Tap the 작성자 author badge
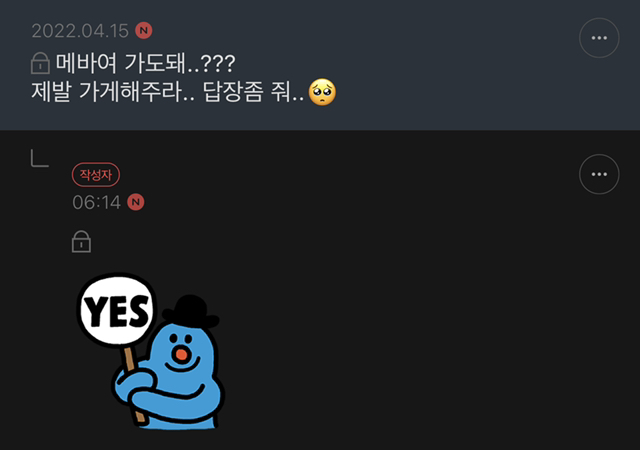This screenshot has width=640, height=450. [96, 175]
